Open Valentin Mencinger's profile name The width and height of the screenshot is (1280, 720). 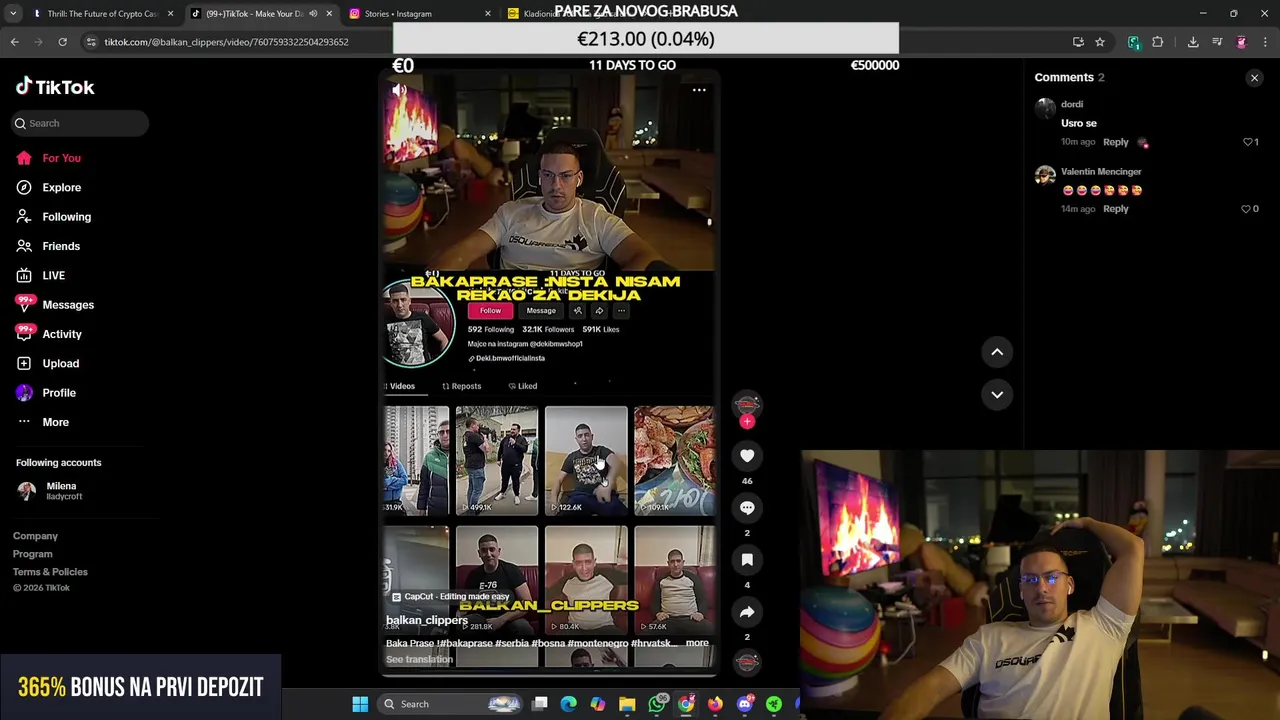1101,172
